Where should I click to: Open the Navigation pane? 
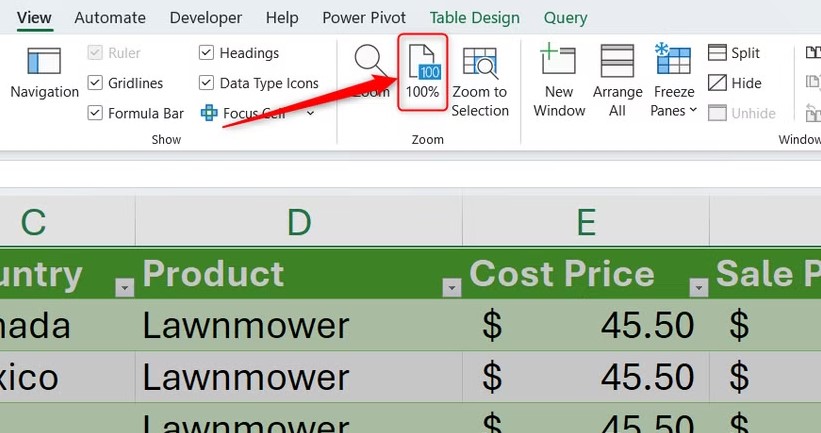pos(44,72)
